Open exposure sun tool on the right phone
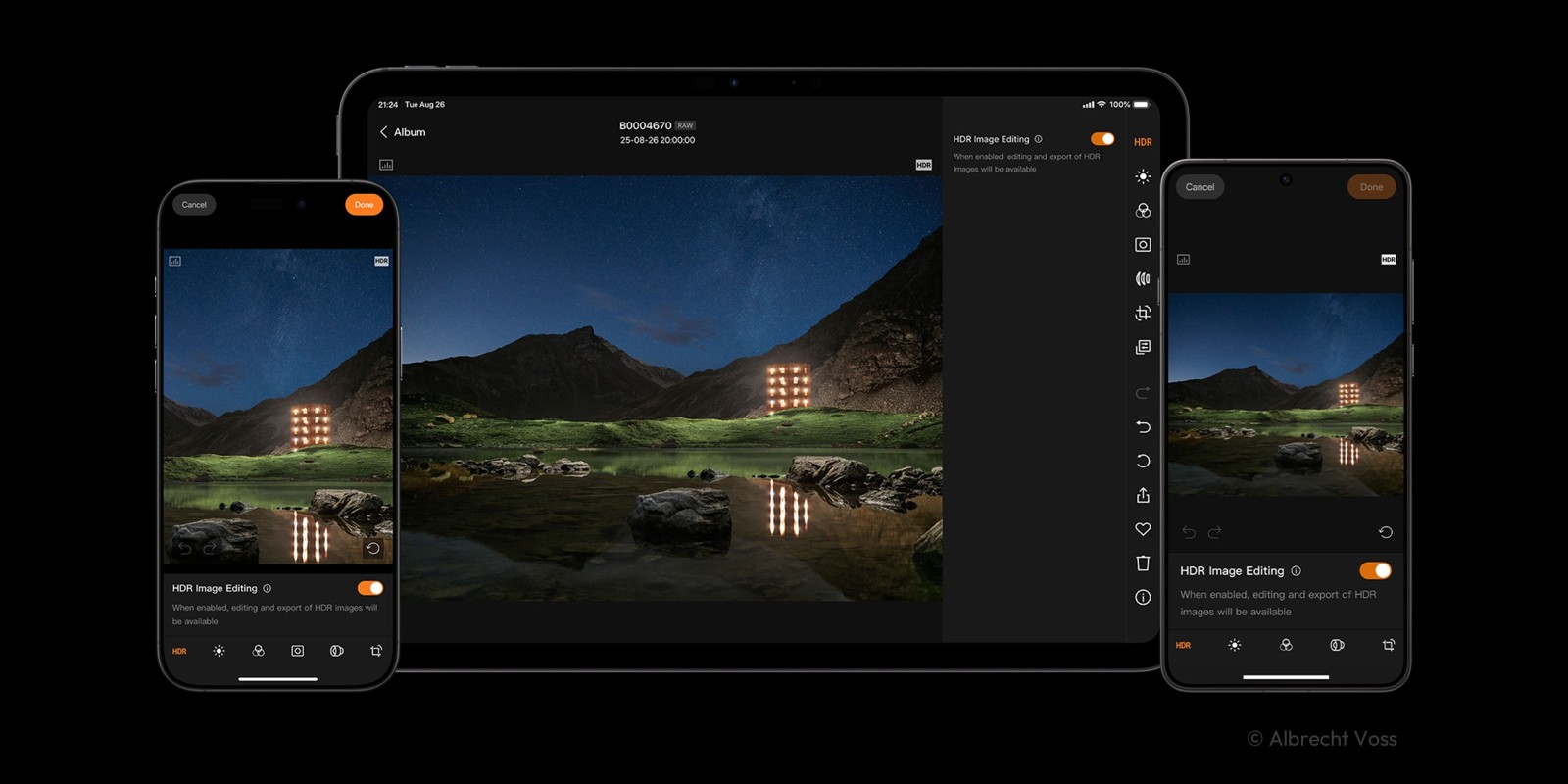Screen dimensions: 1568x784 click(1235, 645)
